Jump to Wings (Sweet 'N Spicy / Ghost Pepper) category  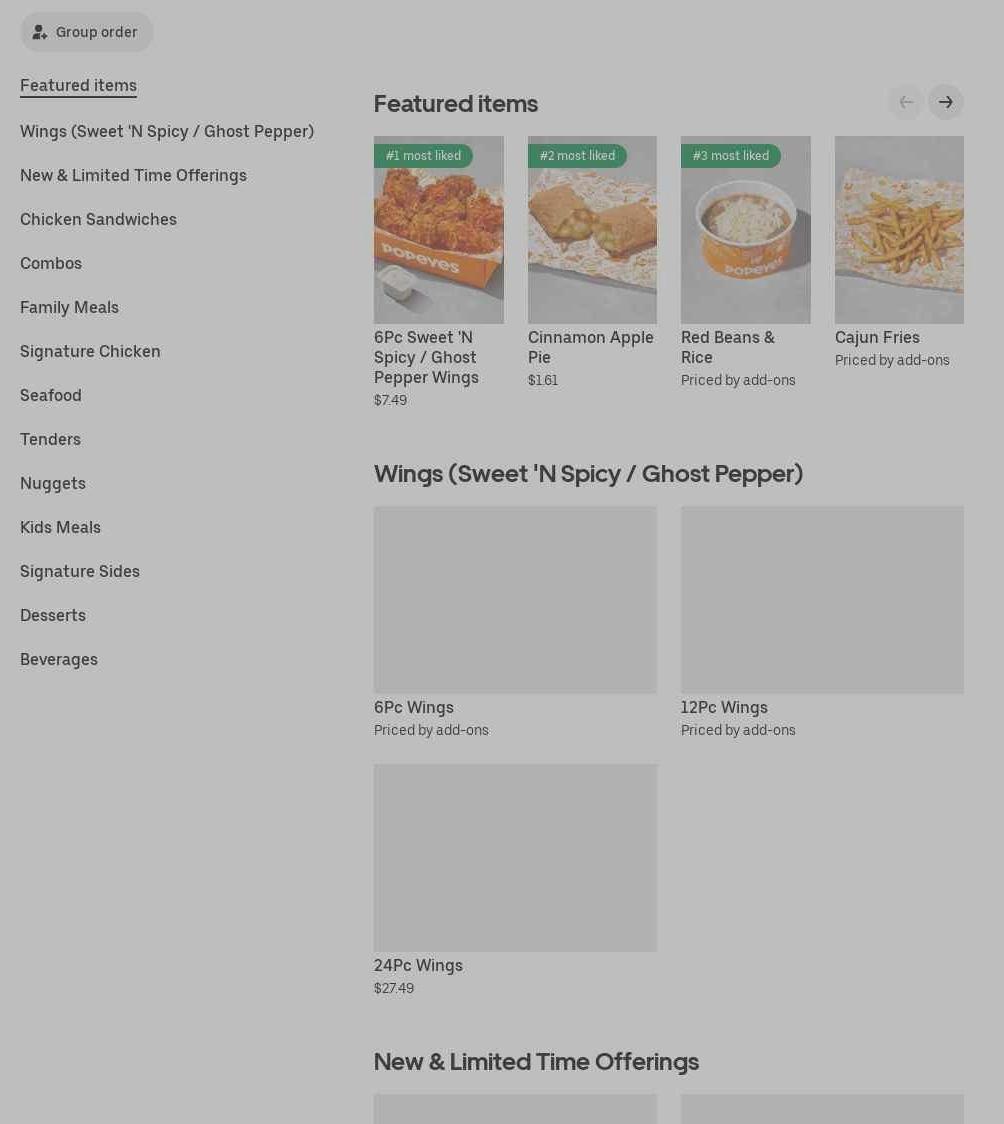[167, 131]
